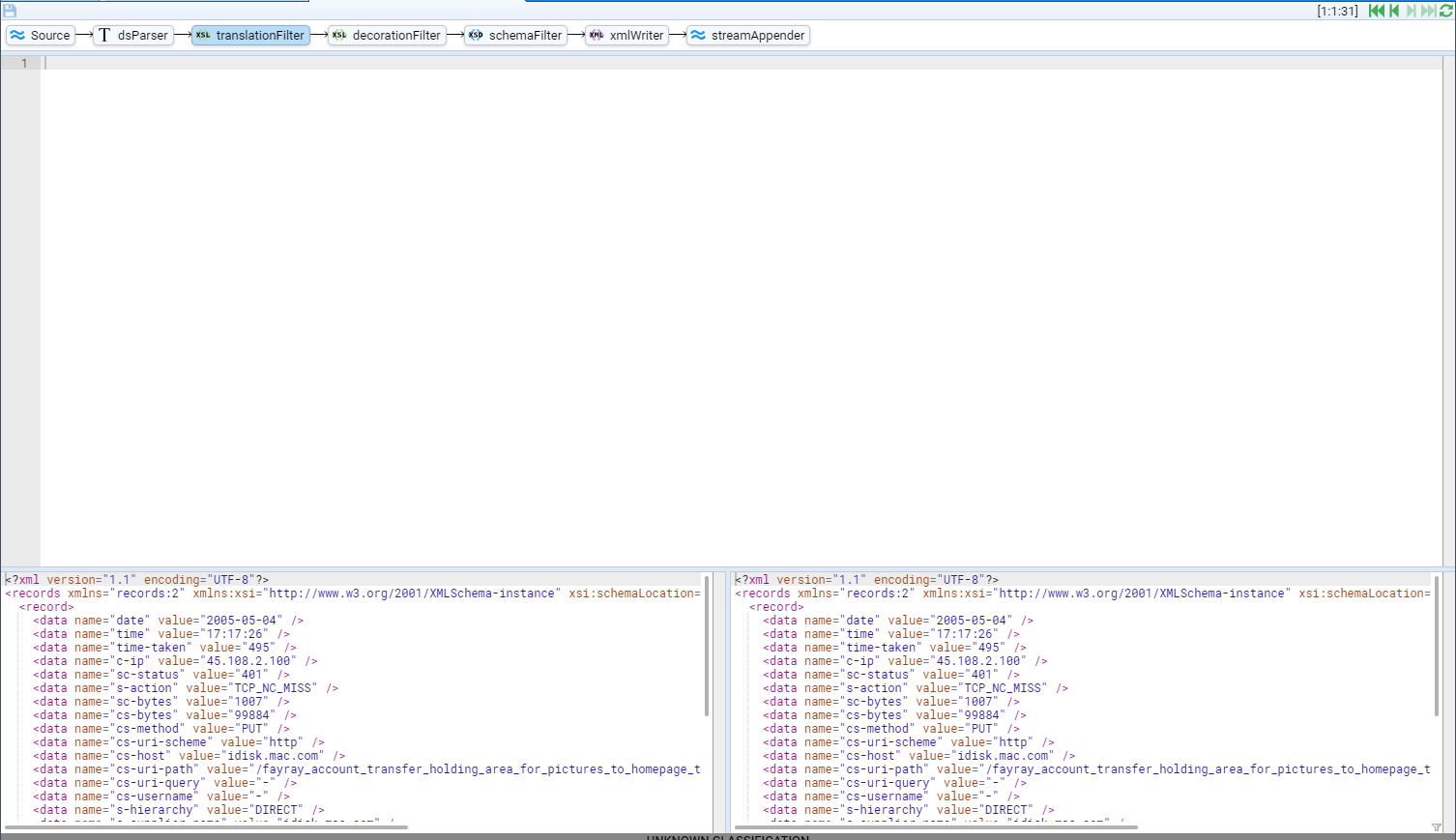Step backward one record
Viewport: 1456px width, 840px height.
[1394, 11]
